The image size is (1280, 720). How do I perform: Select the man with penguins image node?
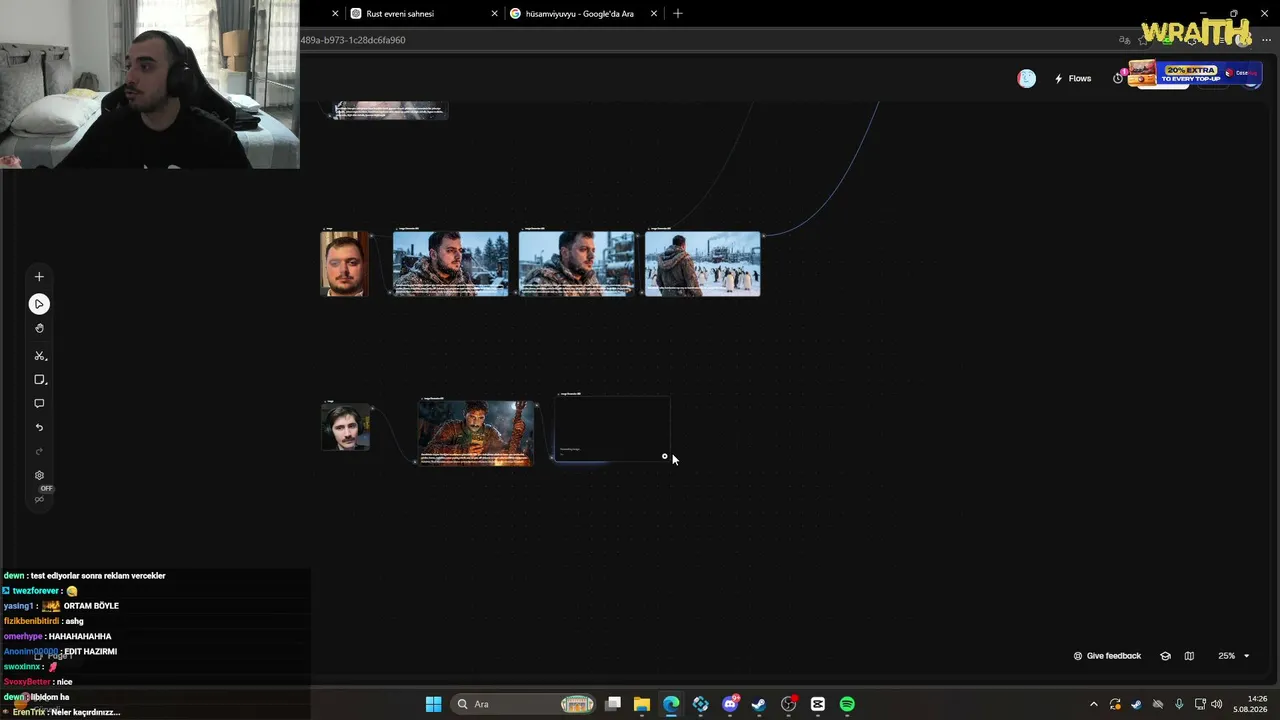pos(702,264)
